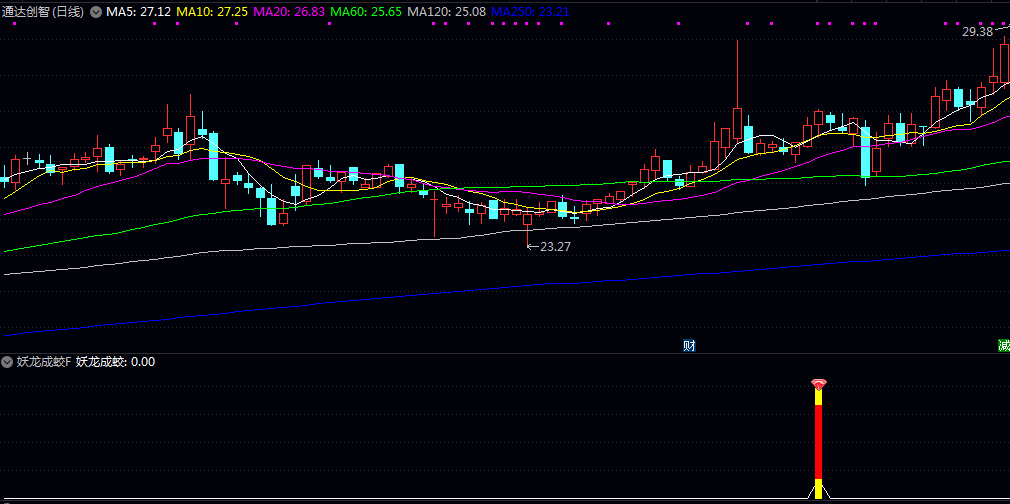Select the MA250: 23.21 label
1010x504 pixels.
pos(529,12)
